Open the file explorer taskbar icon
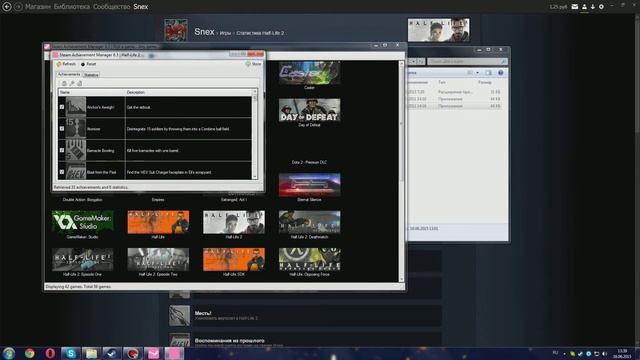 coord(91,353)
